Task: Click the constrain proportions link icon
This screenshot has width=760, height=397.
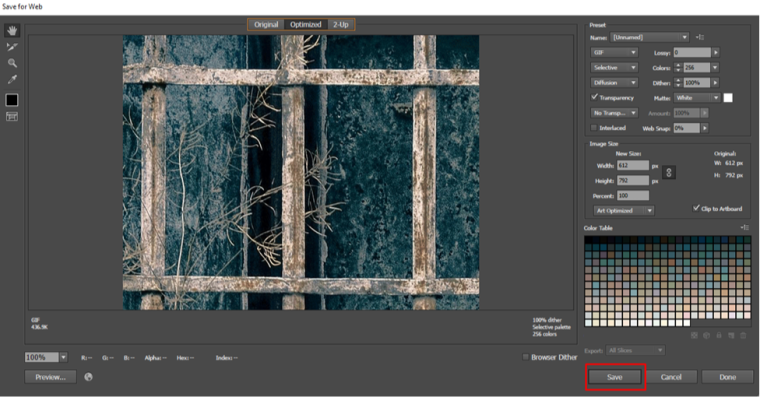Action: [668, 172]
